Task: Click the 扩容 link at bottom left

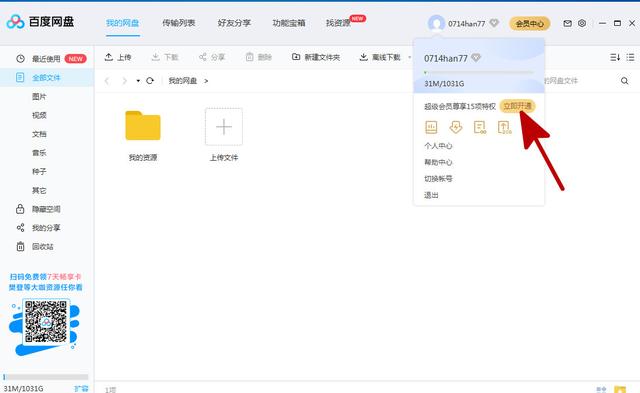Action: pyautogui.click(x=81, y=389)
